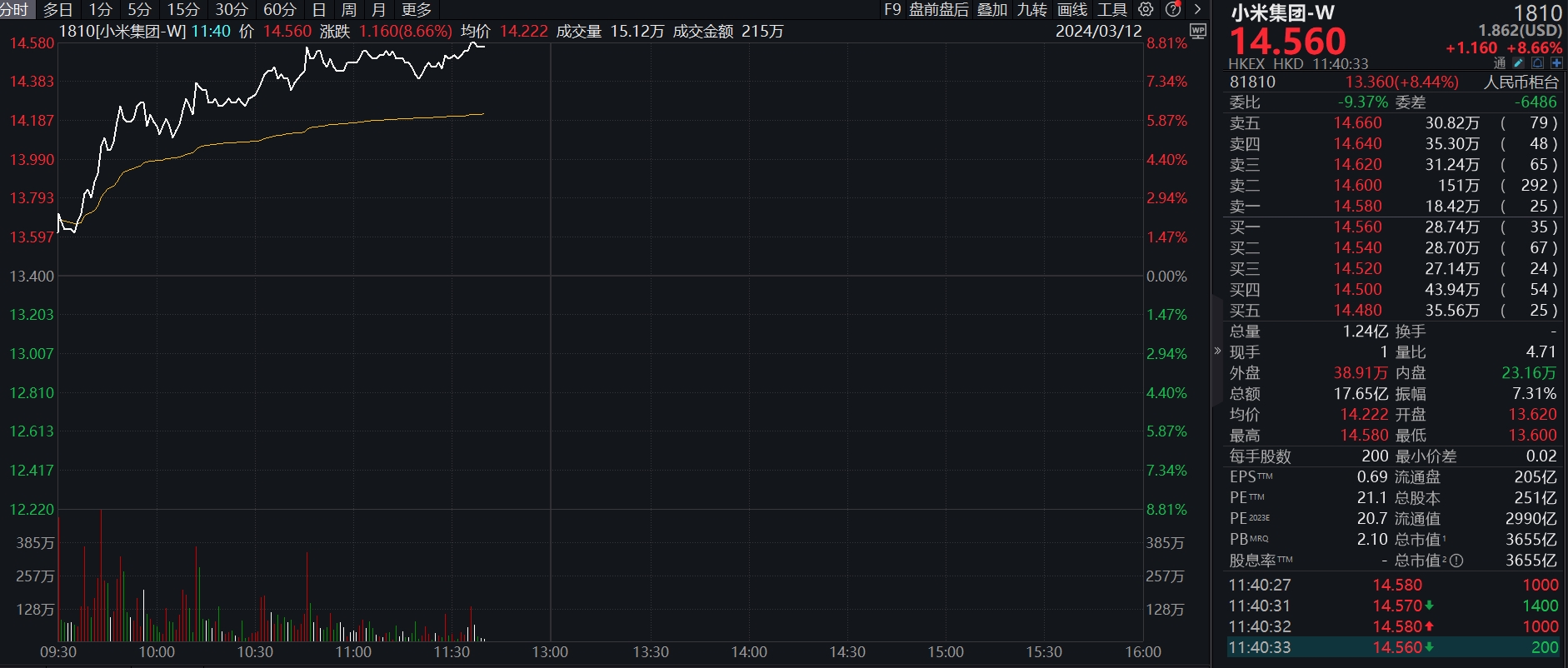Click the pencil note icon
Viewport: 1568px width, 668px height.
tap(1519, 63)
